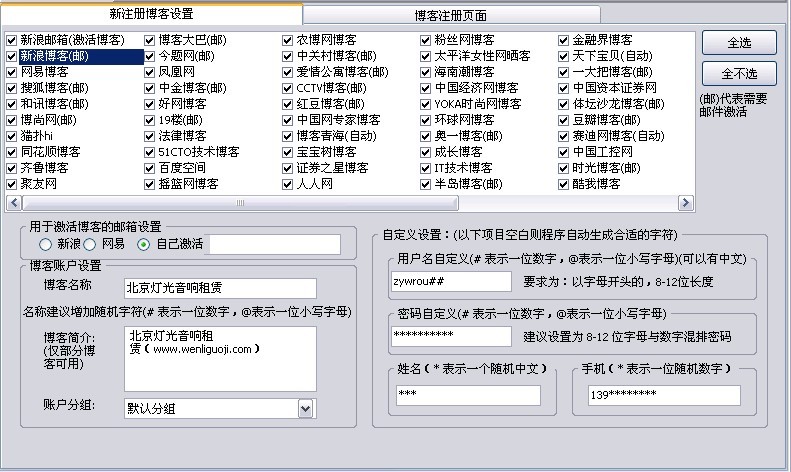
Task: Click the 密码自定义 password field
Action: pyautogui.click(x=451, y=335)
